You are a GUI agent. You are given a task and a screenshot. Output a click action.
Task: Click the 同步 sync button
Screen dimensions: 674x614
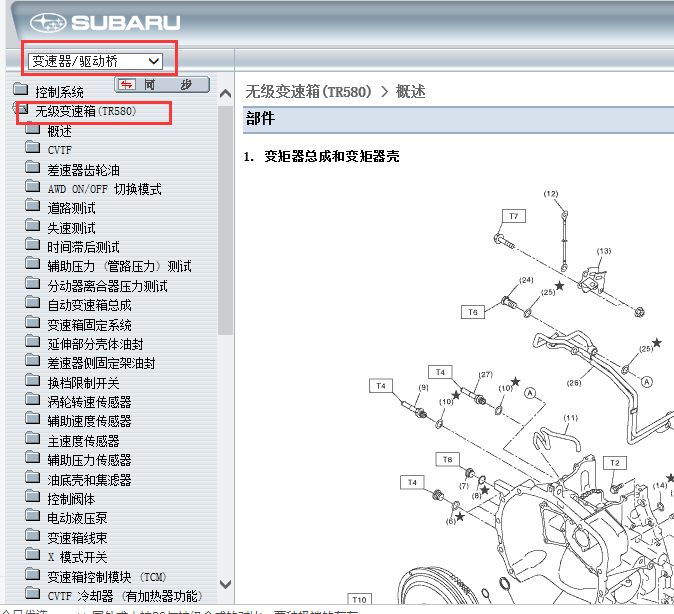pyautogui.click(x=162, y=84)
